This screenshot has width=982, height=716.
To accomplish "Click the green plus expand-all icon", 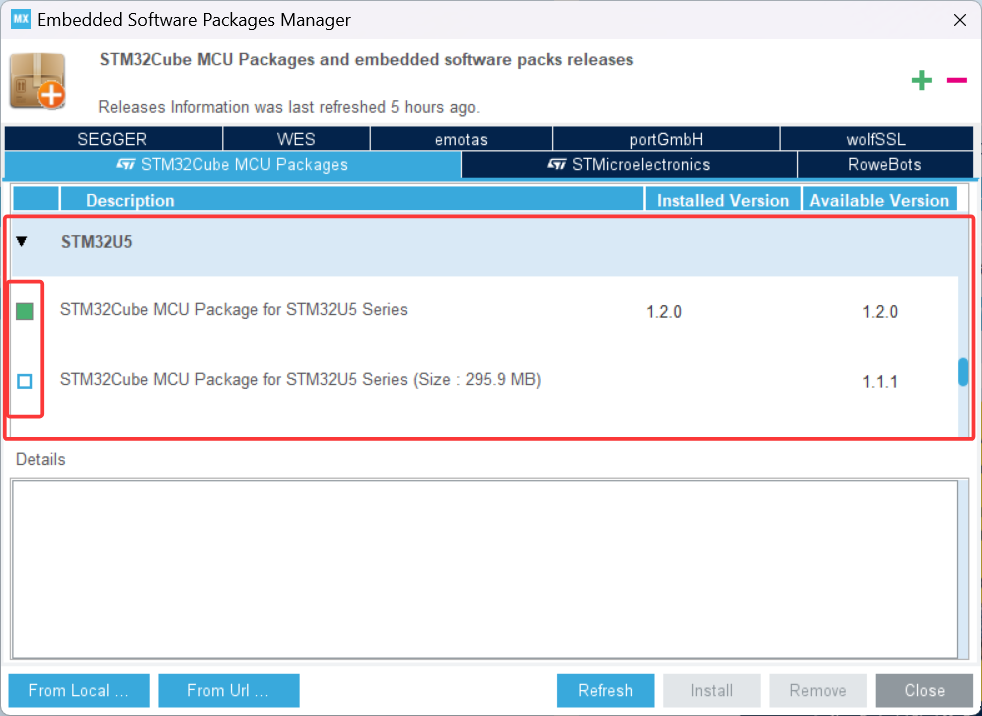I will point(921,80).
